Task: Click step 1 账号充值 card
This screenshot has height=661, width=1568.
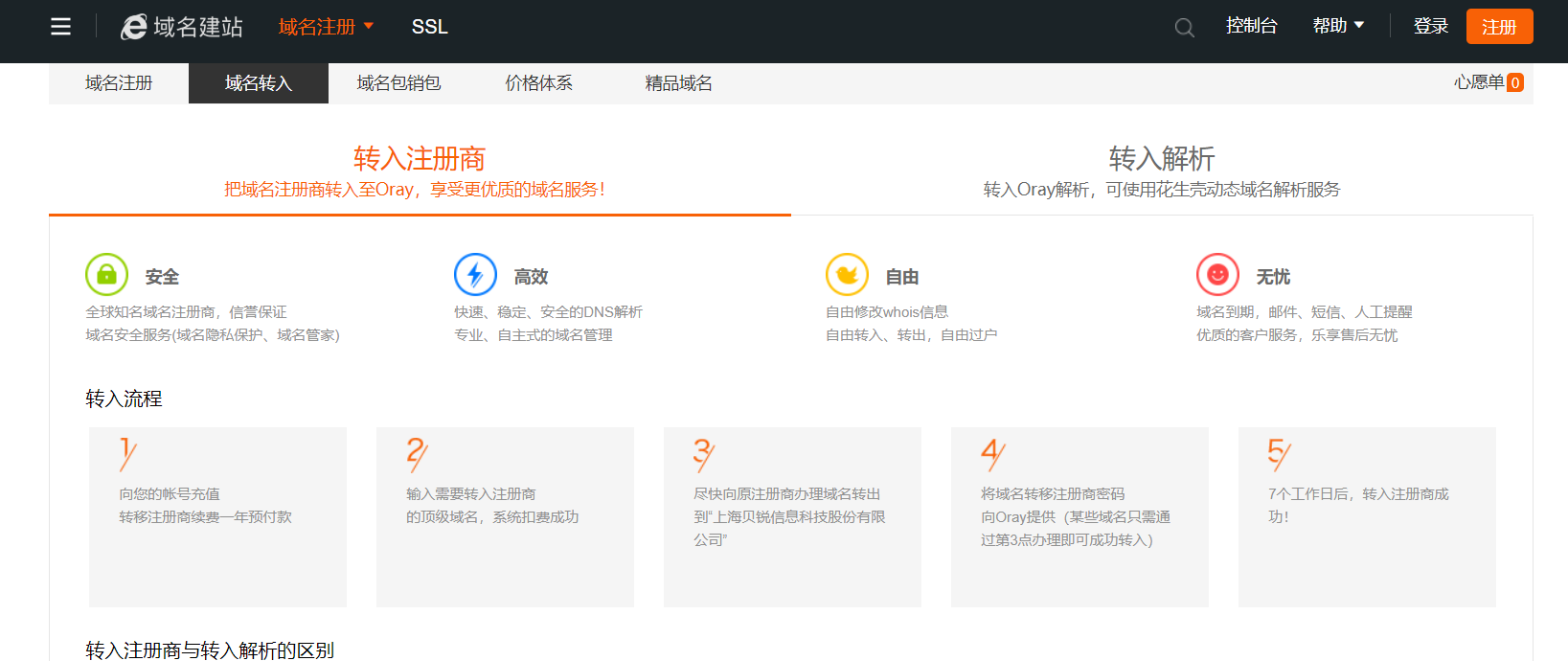Action: (x=217, y=516)
